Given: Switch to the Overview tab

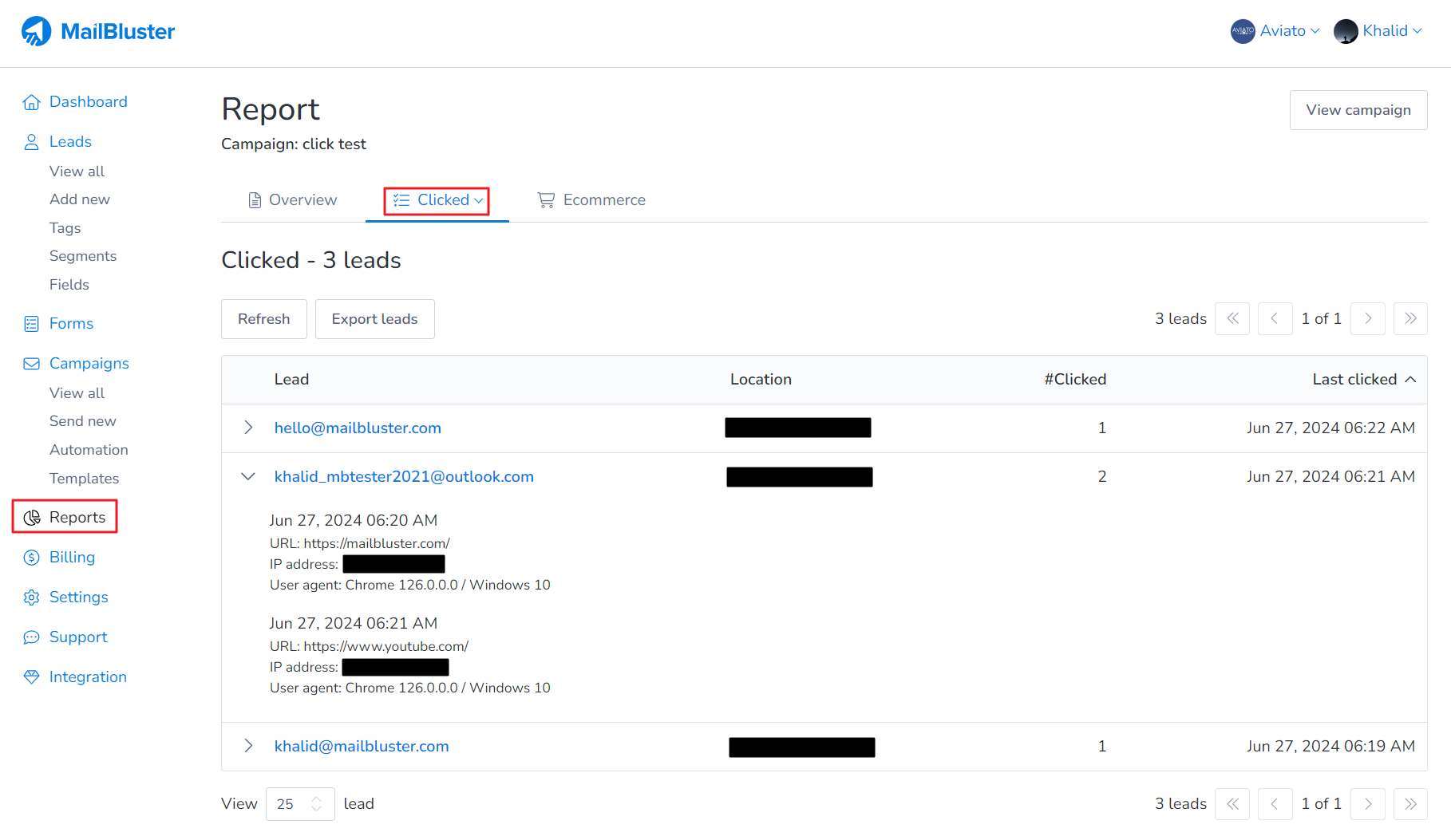Looking at the screenshot, I should click(x=292, y=200).
